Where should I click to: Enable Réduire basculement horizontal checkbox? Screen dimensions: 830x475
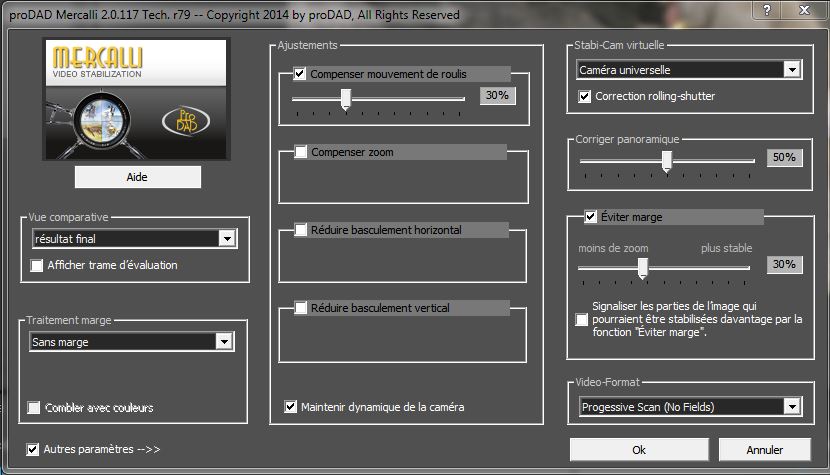(301, 230)
